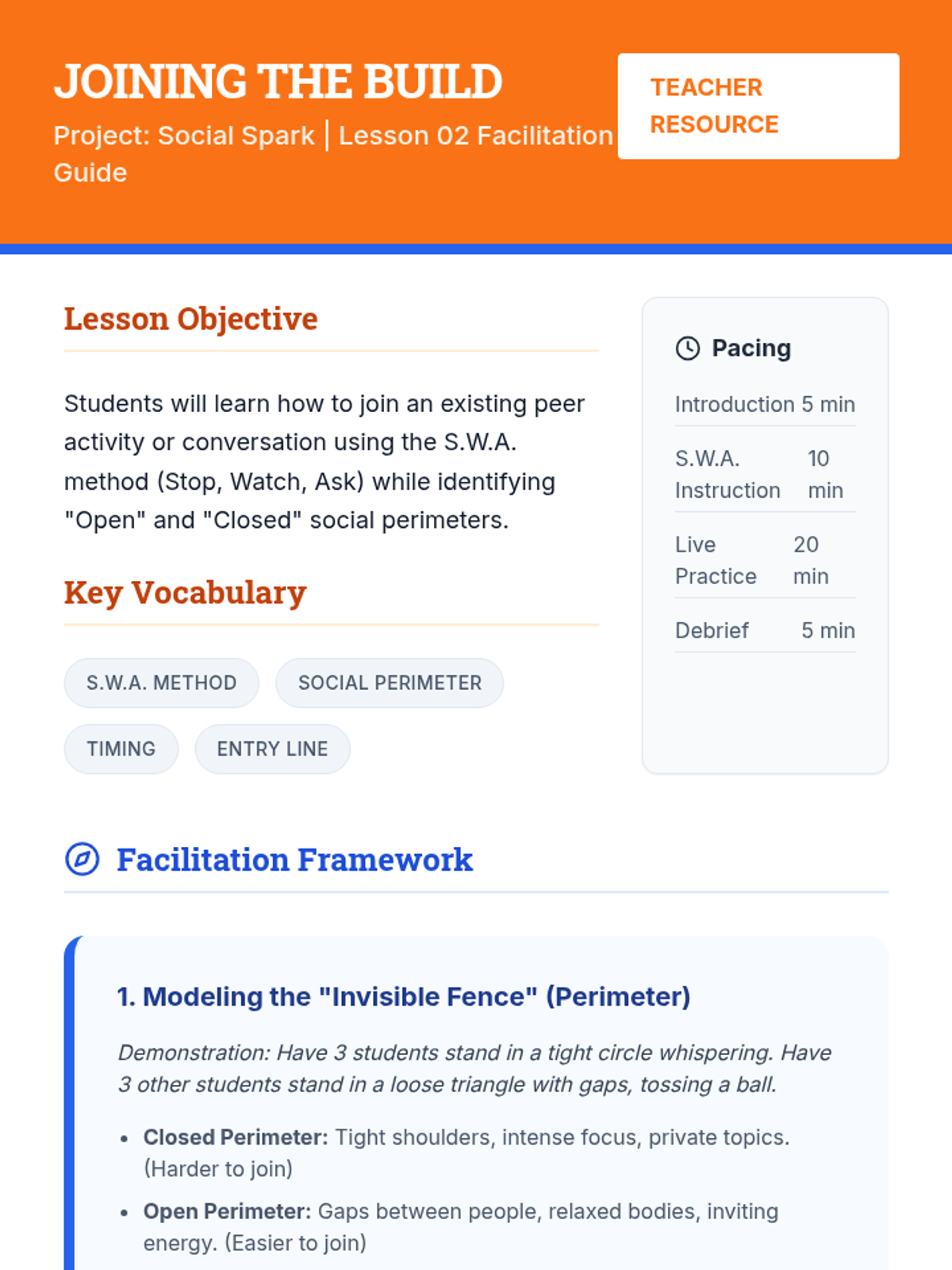
Task: Click the Open Perimeter bullet item
Action: (461, 1227)
